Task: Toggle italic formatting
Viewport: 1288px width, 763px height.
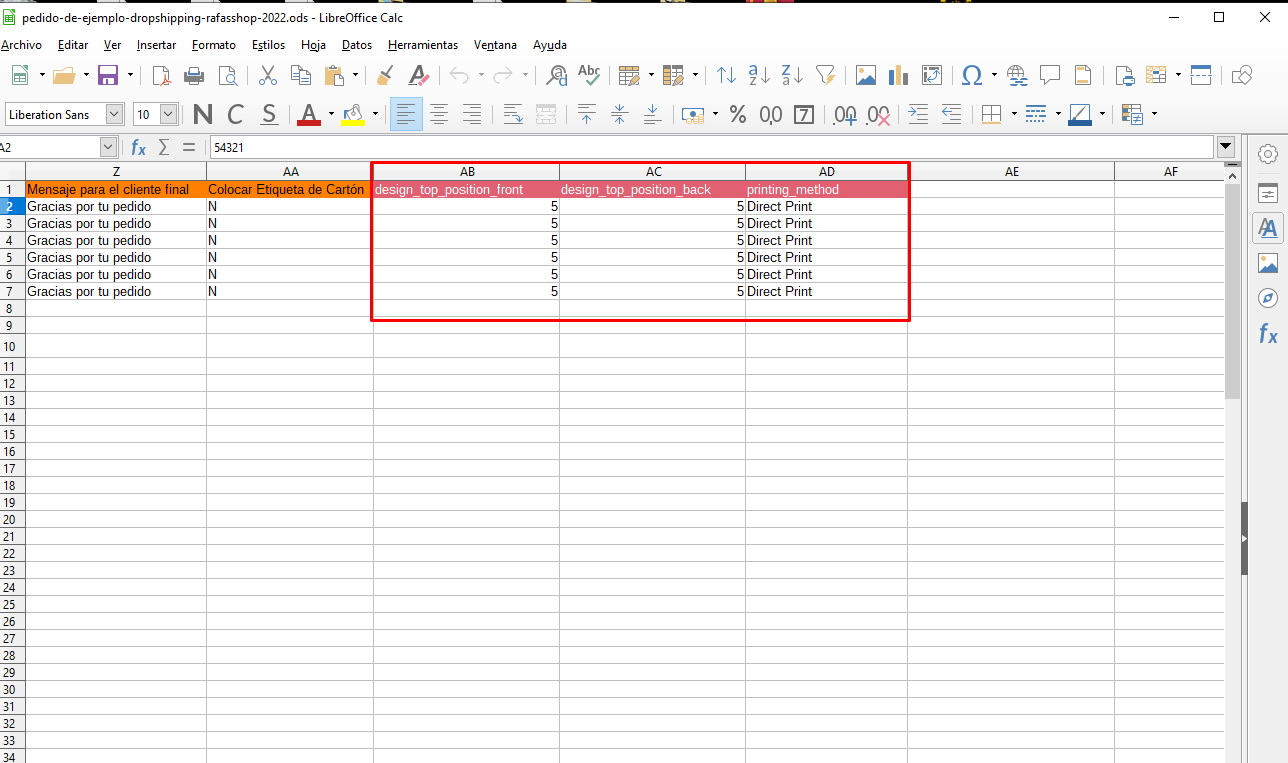Action: click(235, 114)
